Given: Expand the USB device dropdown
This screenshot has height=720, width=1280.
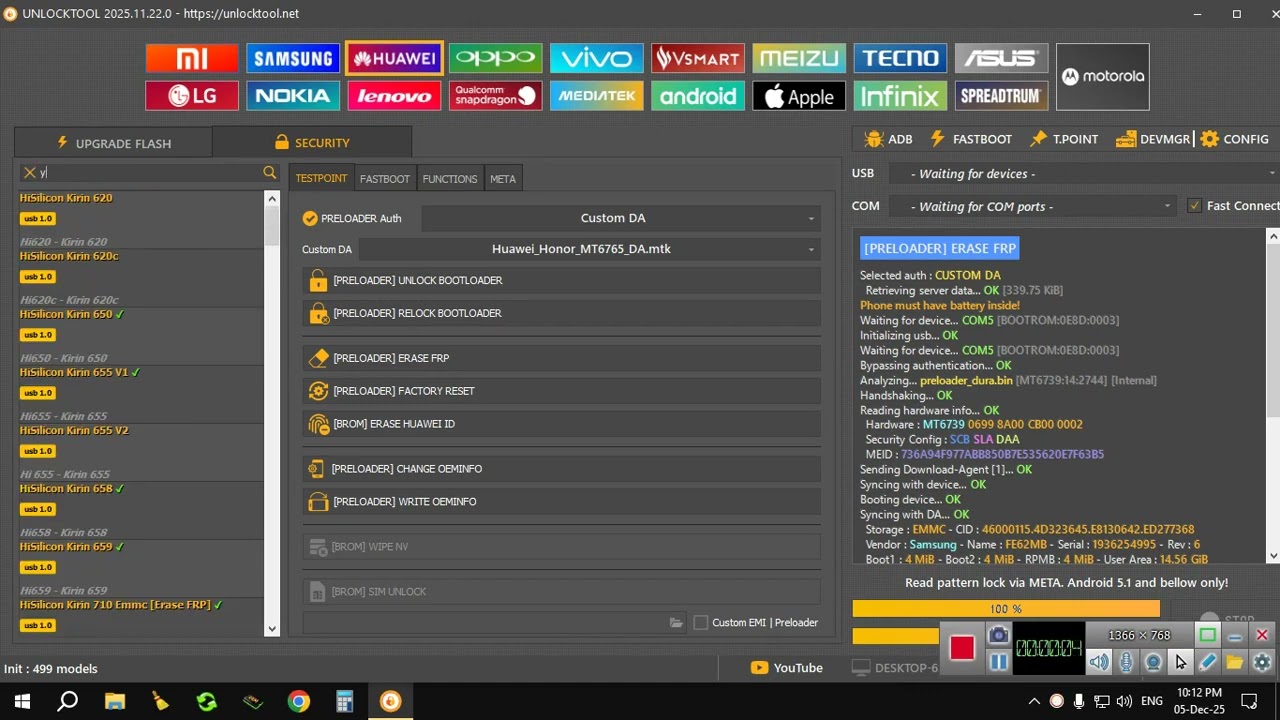Looking at the screenshot, I should pyautogui.click(x=1082, y=173).
